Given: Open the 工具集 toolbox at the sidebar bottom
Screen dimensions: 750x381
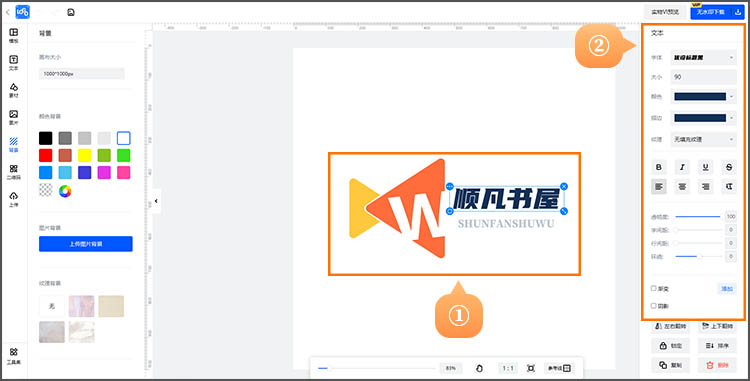Looking at the screenshot, I should click(x=13, y=356).
